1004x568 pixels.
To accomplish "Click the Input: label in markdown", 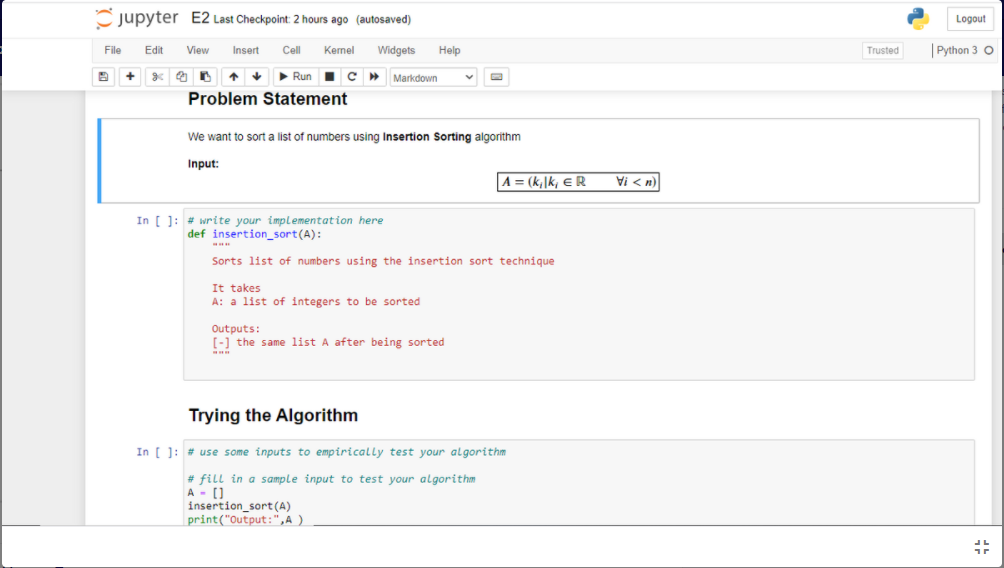I will [203, 164].
